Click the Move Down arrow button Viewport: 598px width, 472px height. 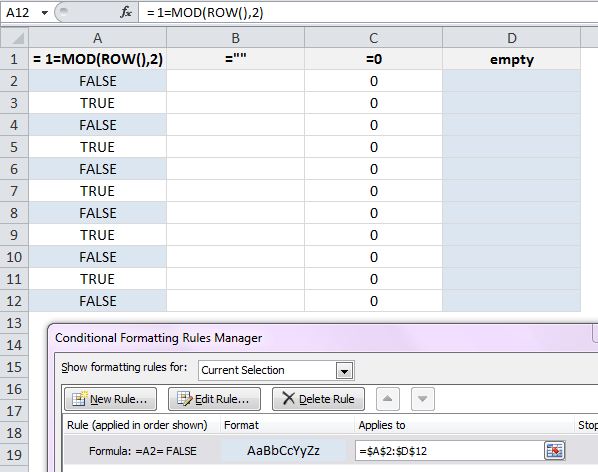[x=423, y=399]
